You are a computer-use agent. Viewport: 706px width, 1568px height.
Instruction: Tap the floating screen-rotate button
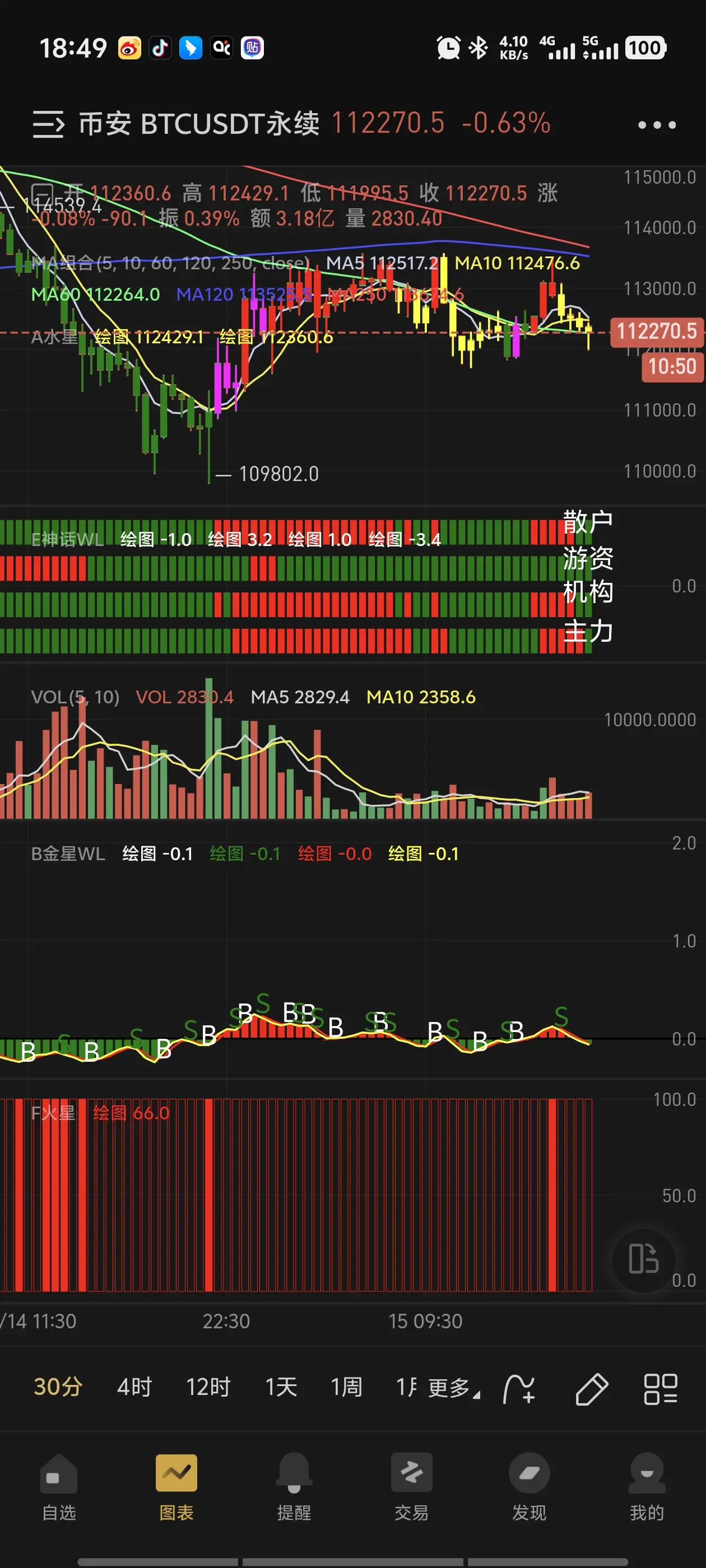[x=644, y=1259]
